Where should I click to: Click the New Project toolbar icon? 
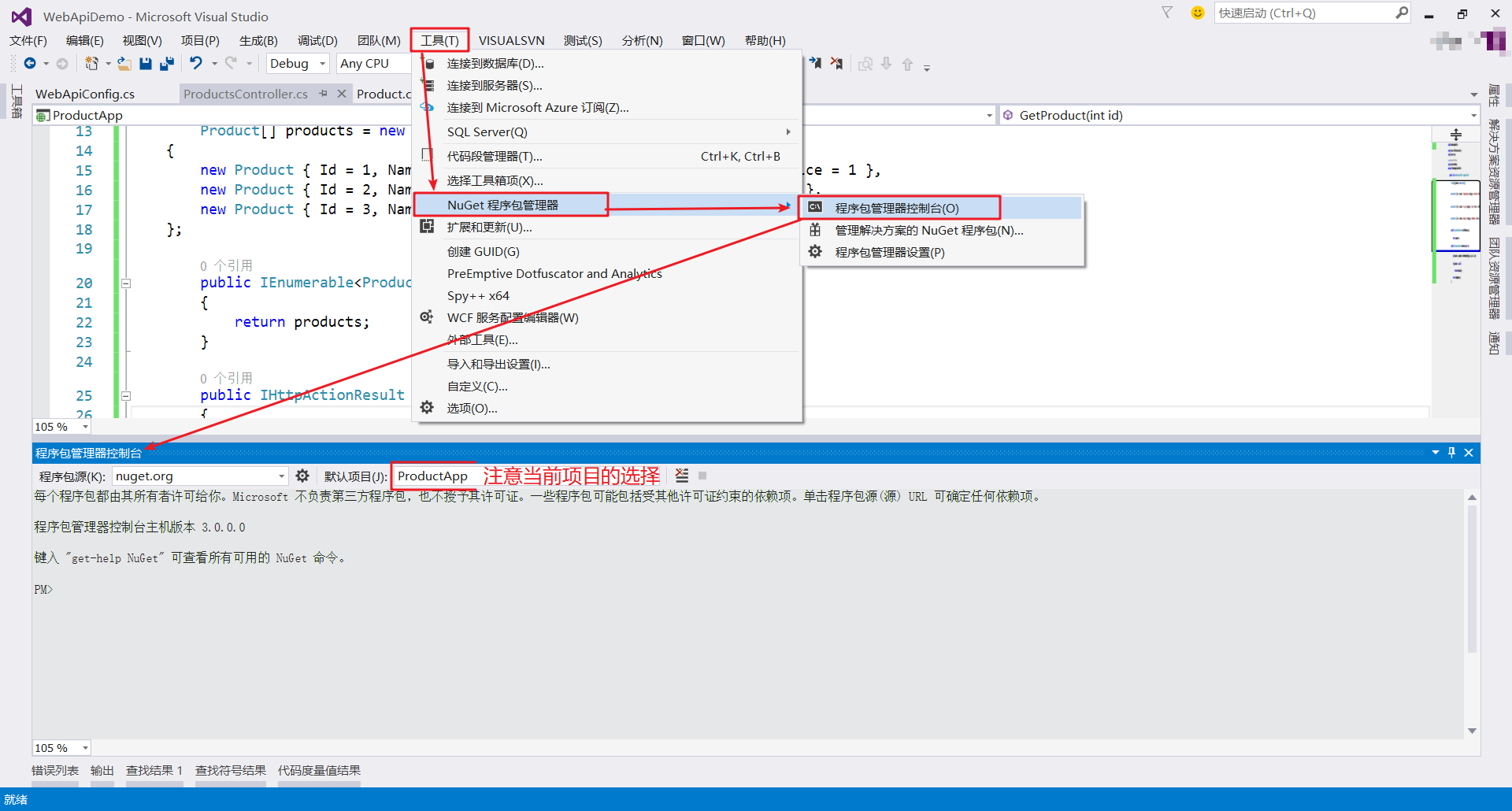click(91, 64)
